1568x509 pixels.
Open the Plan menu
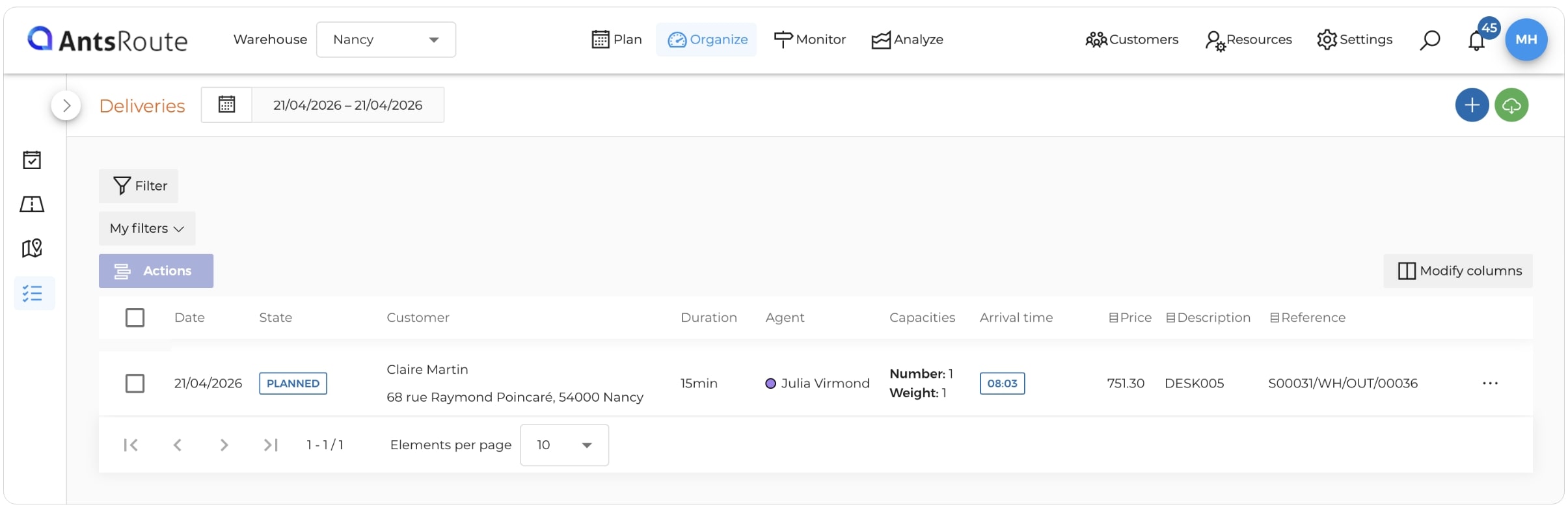tap(617, 40)
